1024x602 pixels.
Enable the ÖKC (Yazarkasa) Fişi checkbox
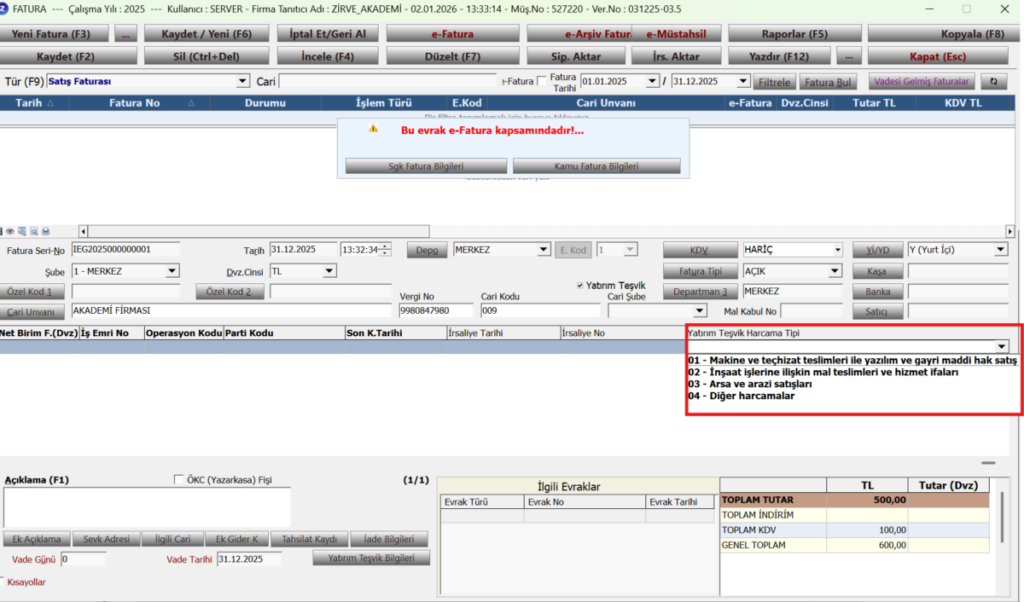pyautogui.click(x=178, y=479)
